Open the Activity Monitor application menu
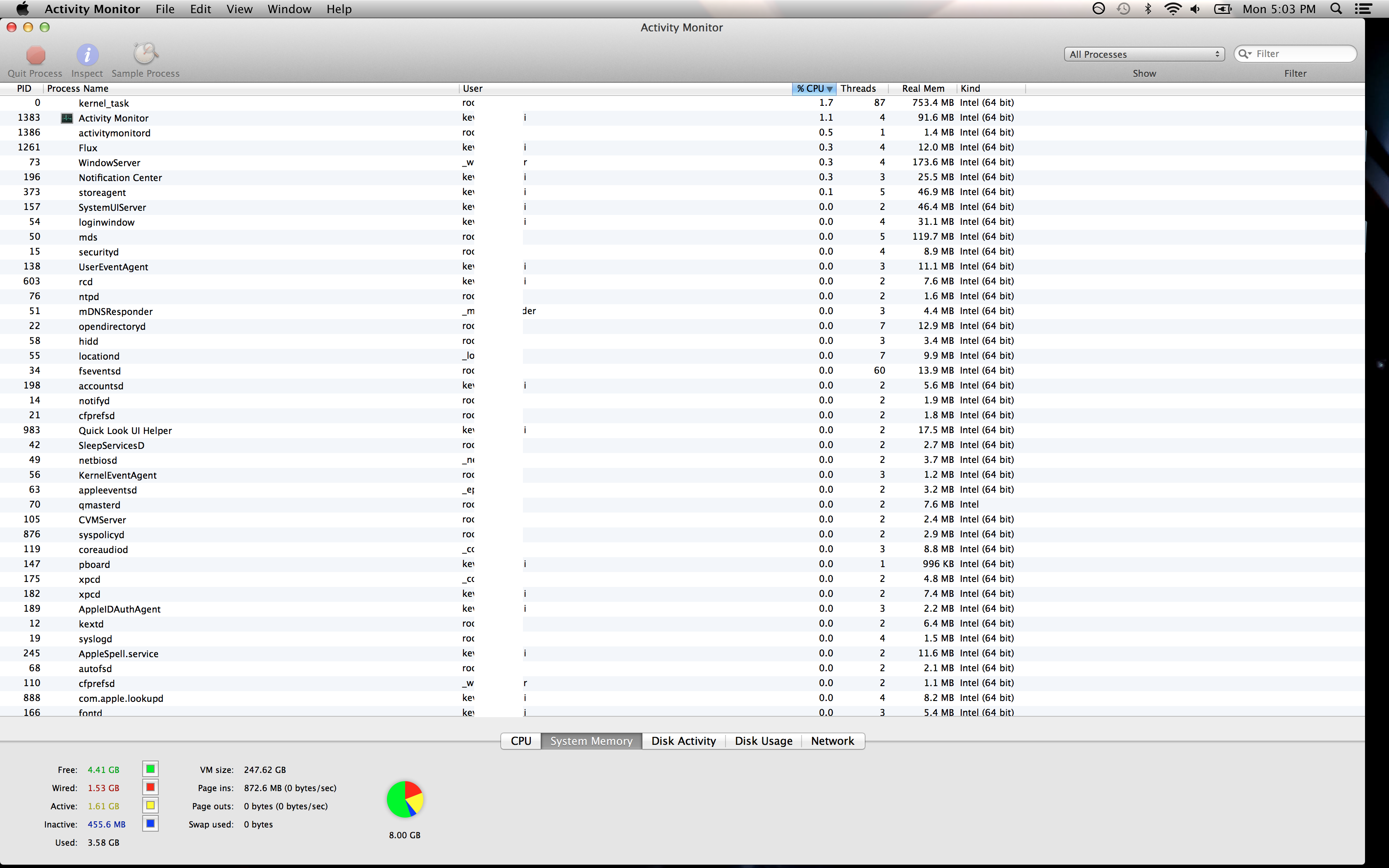 coord(92,9)
